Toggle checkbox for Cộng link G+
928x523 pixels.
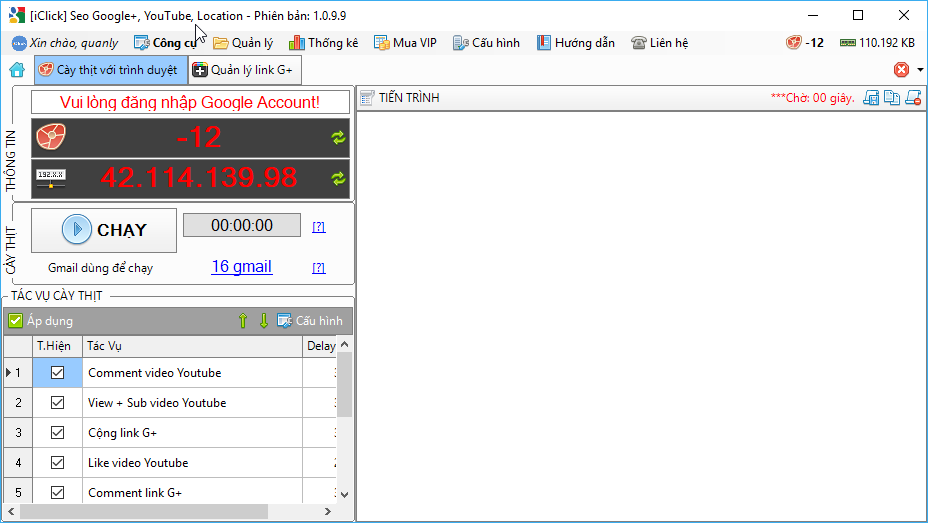click(x=57, y=433)
